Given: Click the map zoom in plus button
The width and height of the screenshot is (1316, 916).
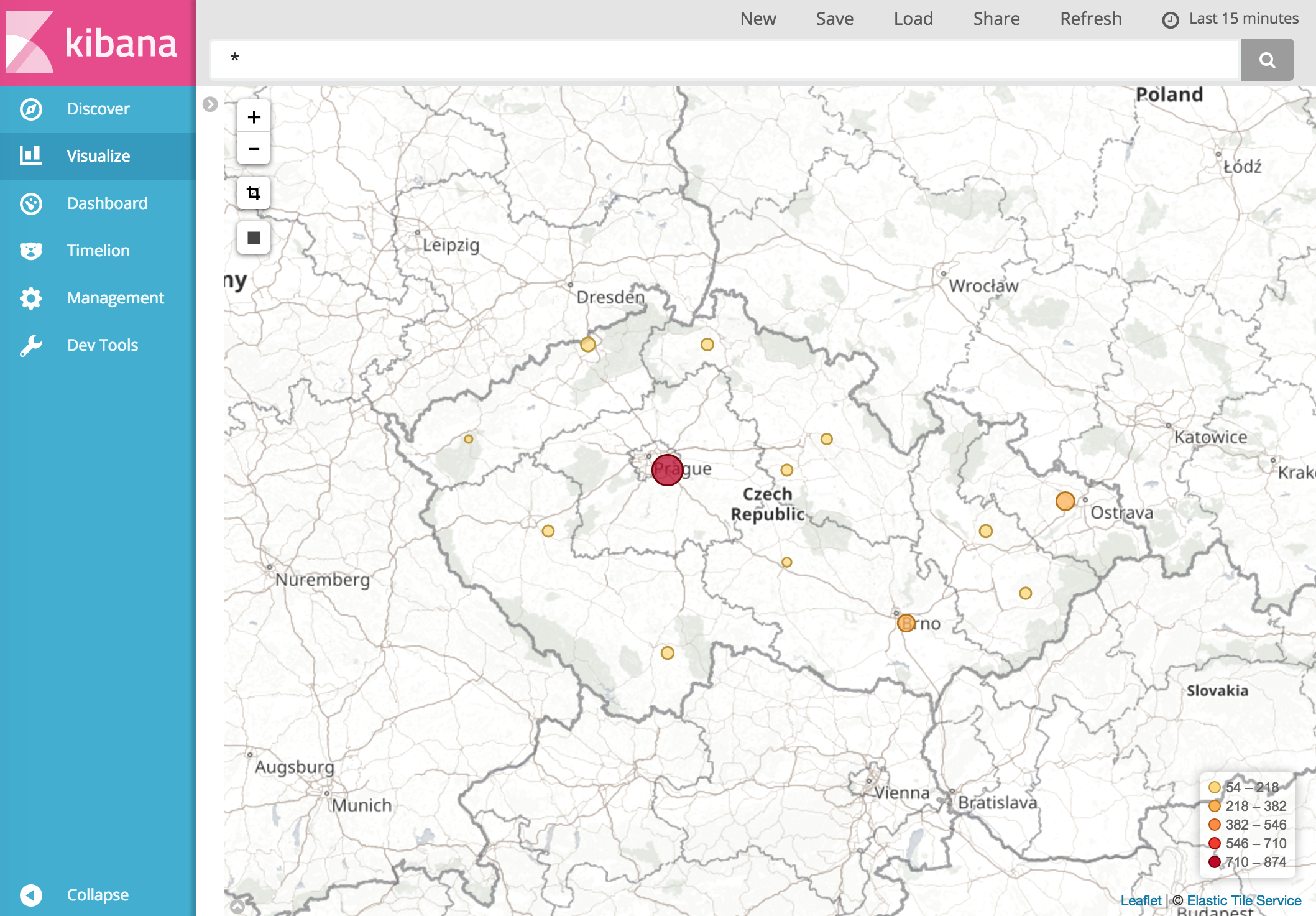Looking at the screenshot, I should pos(254,117).
